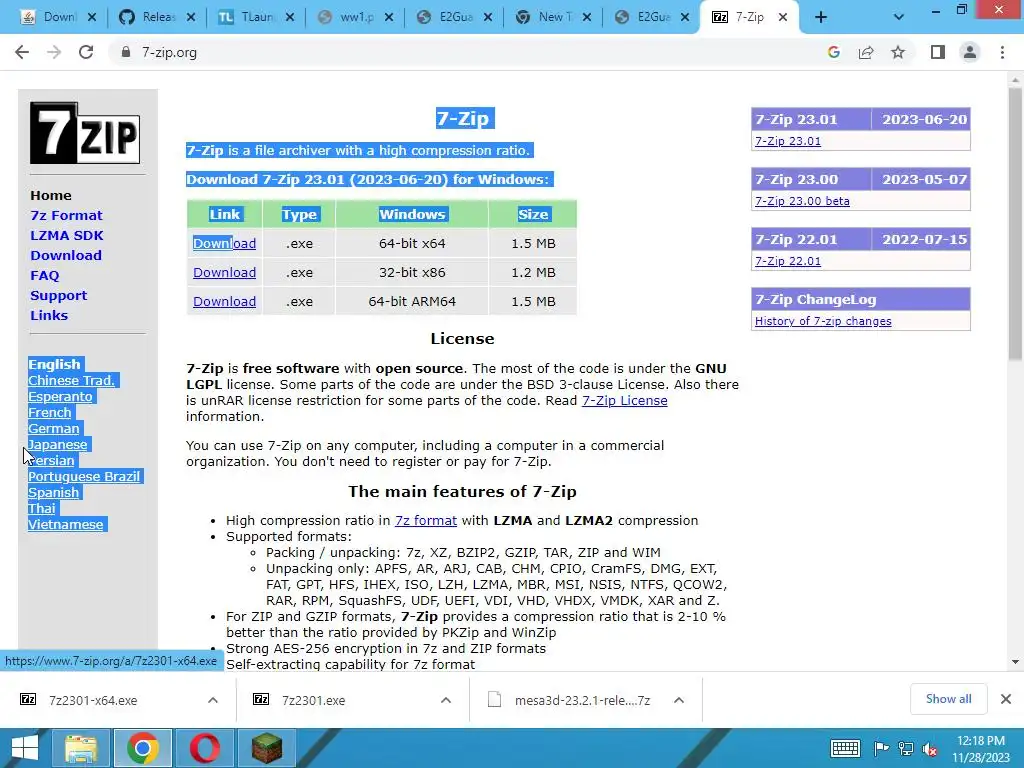Open LZMA SDK sidebar link
This screenshot has width=1024, height=768.
67,236
